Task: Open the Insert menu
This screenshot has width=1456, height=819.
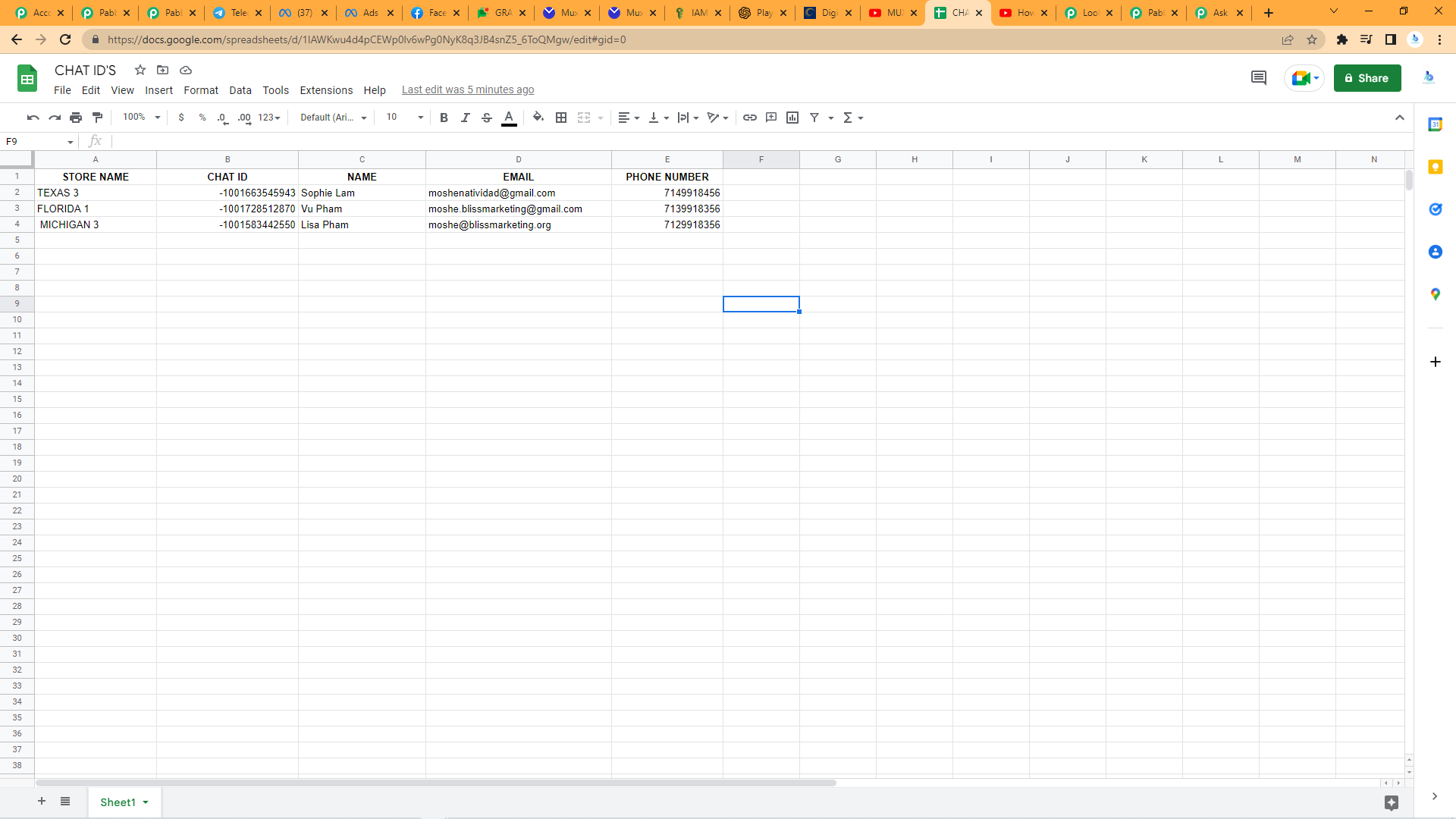Action: 159,90
